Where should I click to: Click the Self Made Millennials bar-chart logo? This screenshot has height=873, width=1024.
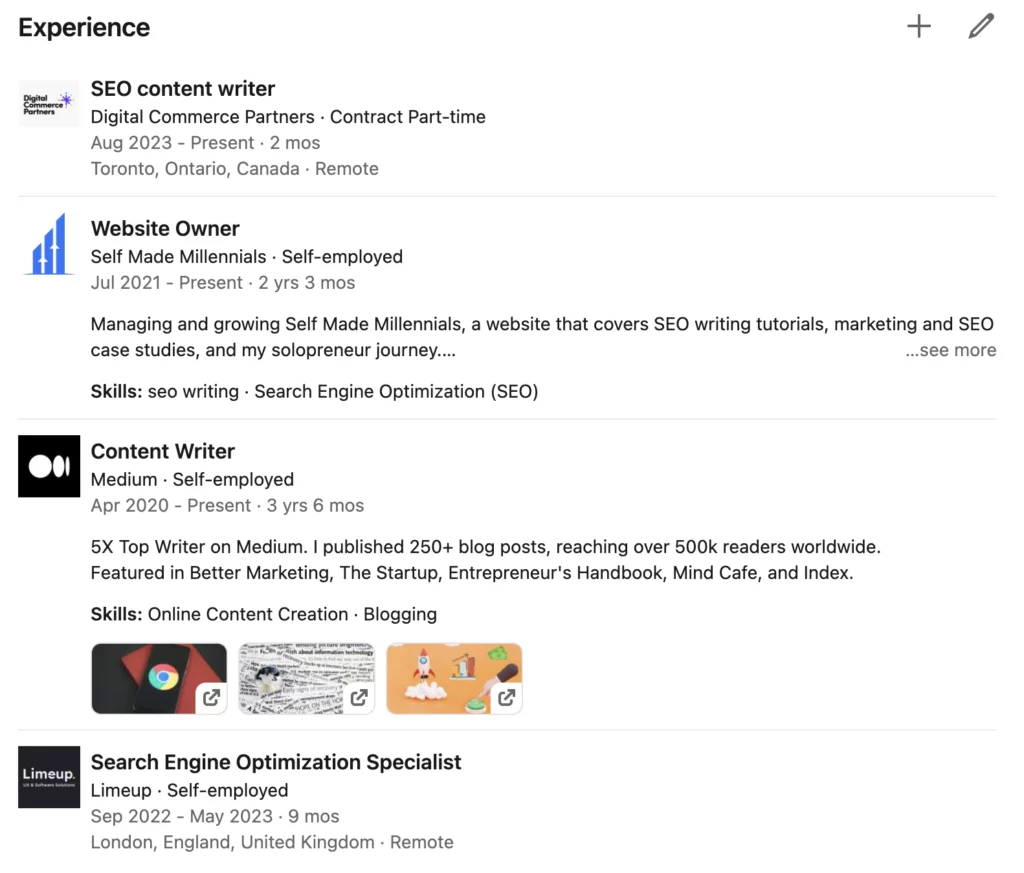48,243
